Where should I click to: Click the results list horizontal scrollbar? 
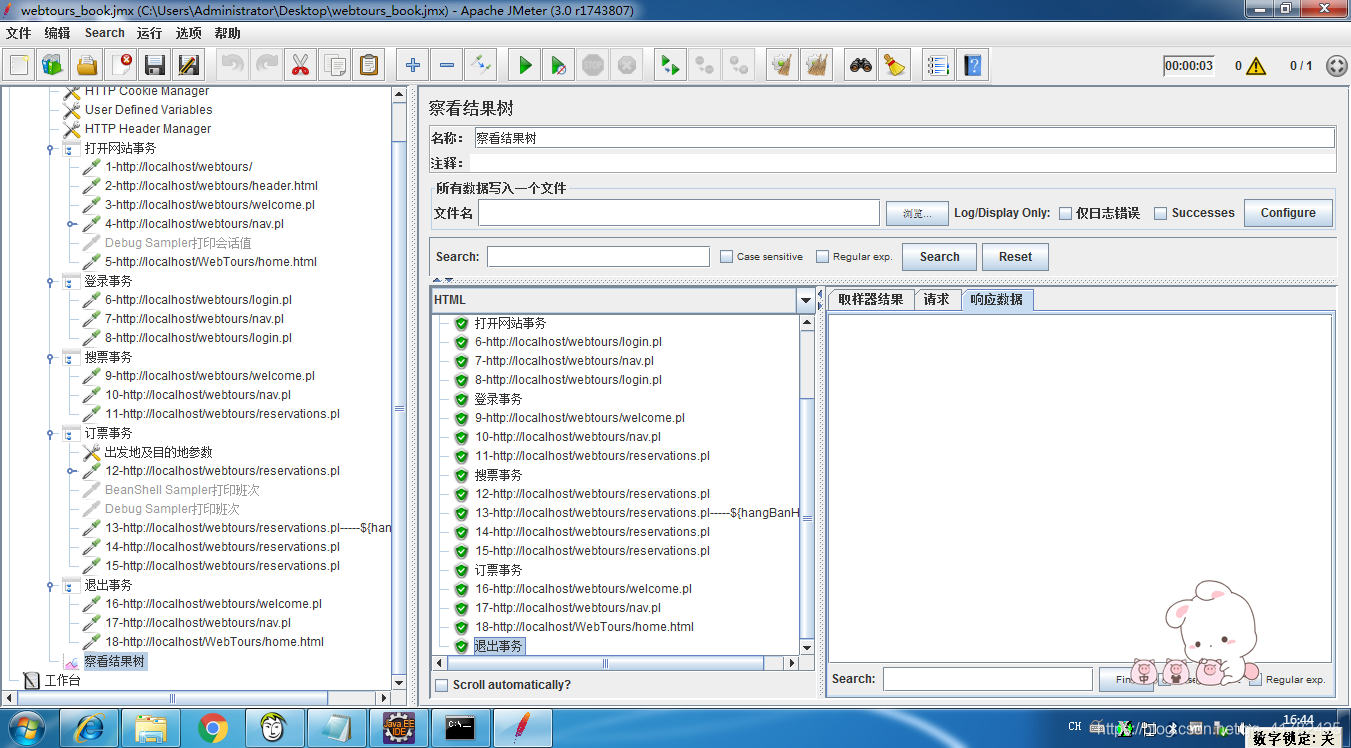pos(605,663)
